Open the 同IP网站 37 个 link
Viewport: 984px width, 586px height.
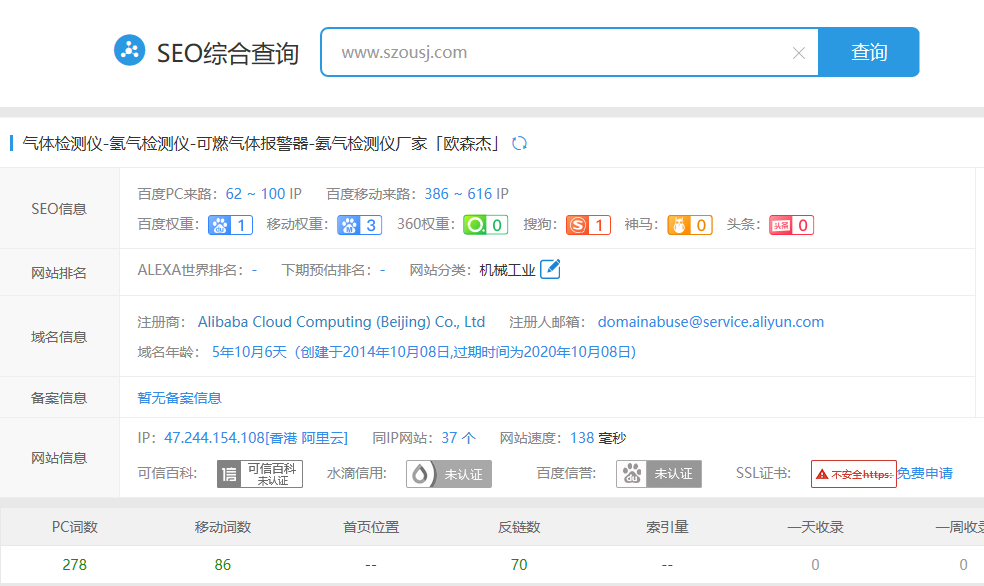click(459, 438)
